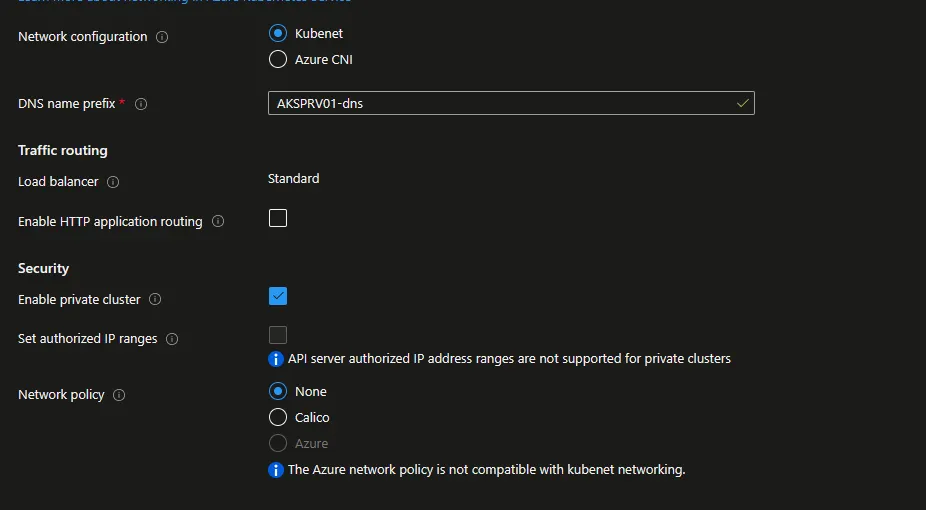This screenshot has height=510, width=926.
Task: Click Enable private cluster info icon
Action: [x=155, y=299]
